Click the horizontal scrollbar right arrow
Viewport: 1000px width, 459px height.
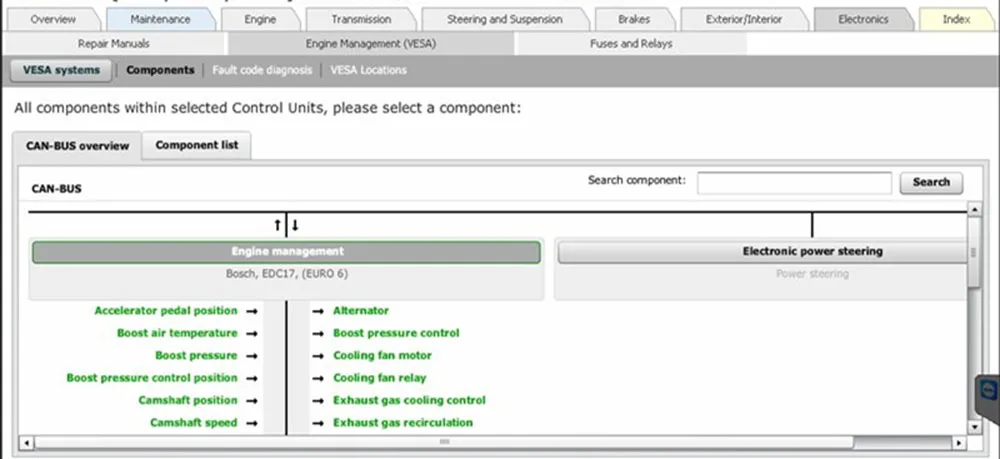pos(959,442)
